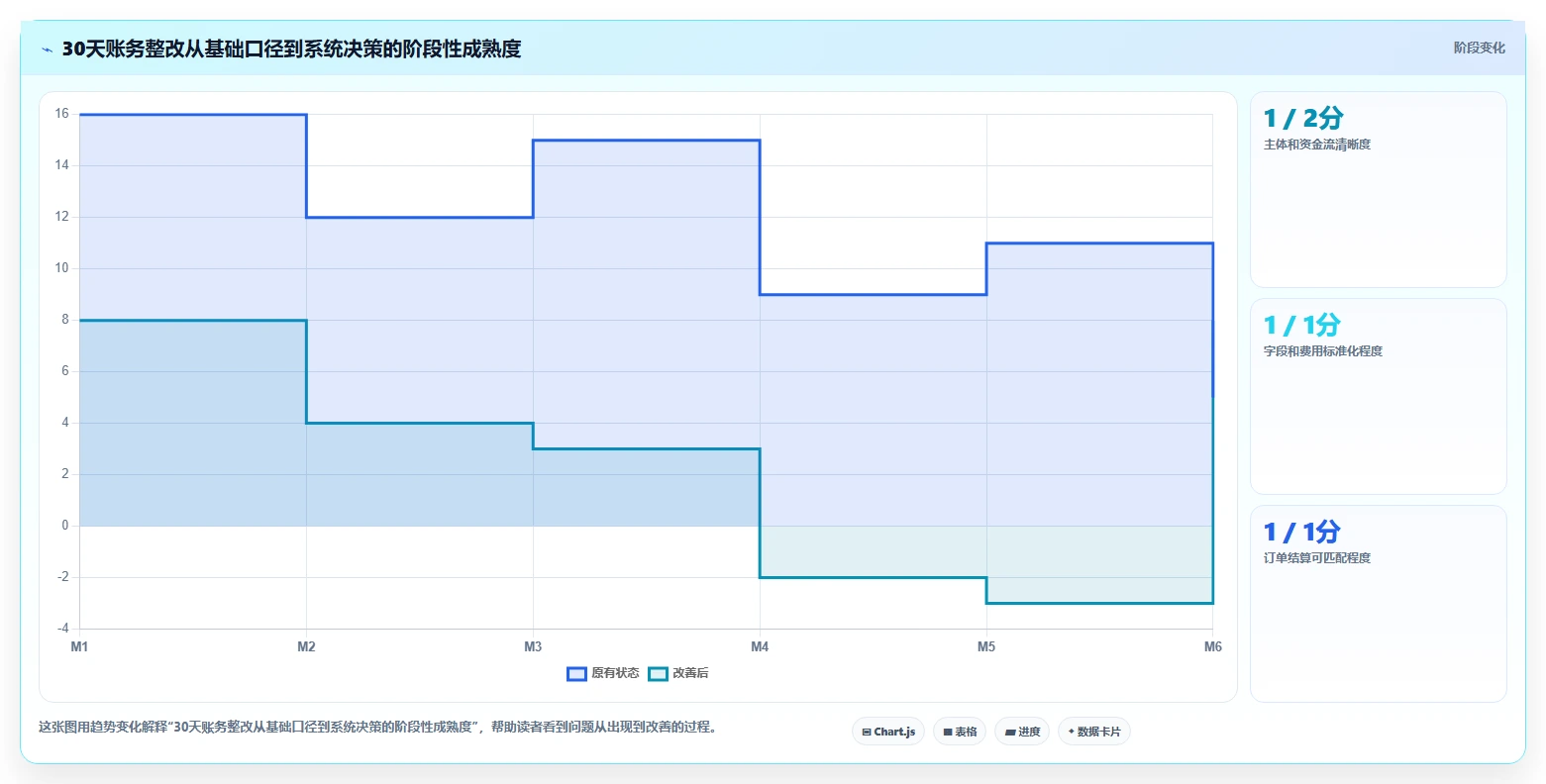Click the M2 x-axis label
1546x784 pixels.
[x=306, y=647]
